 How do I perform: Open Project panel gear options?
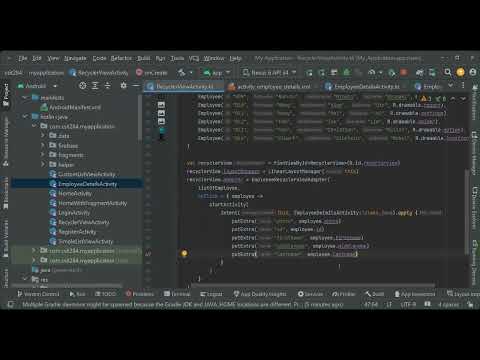click(x=123, y=86)
